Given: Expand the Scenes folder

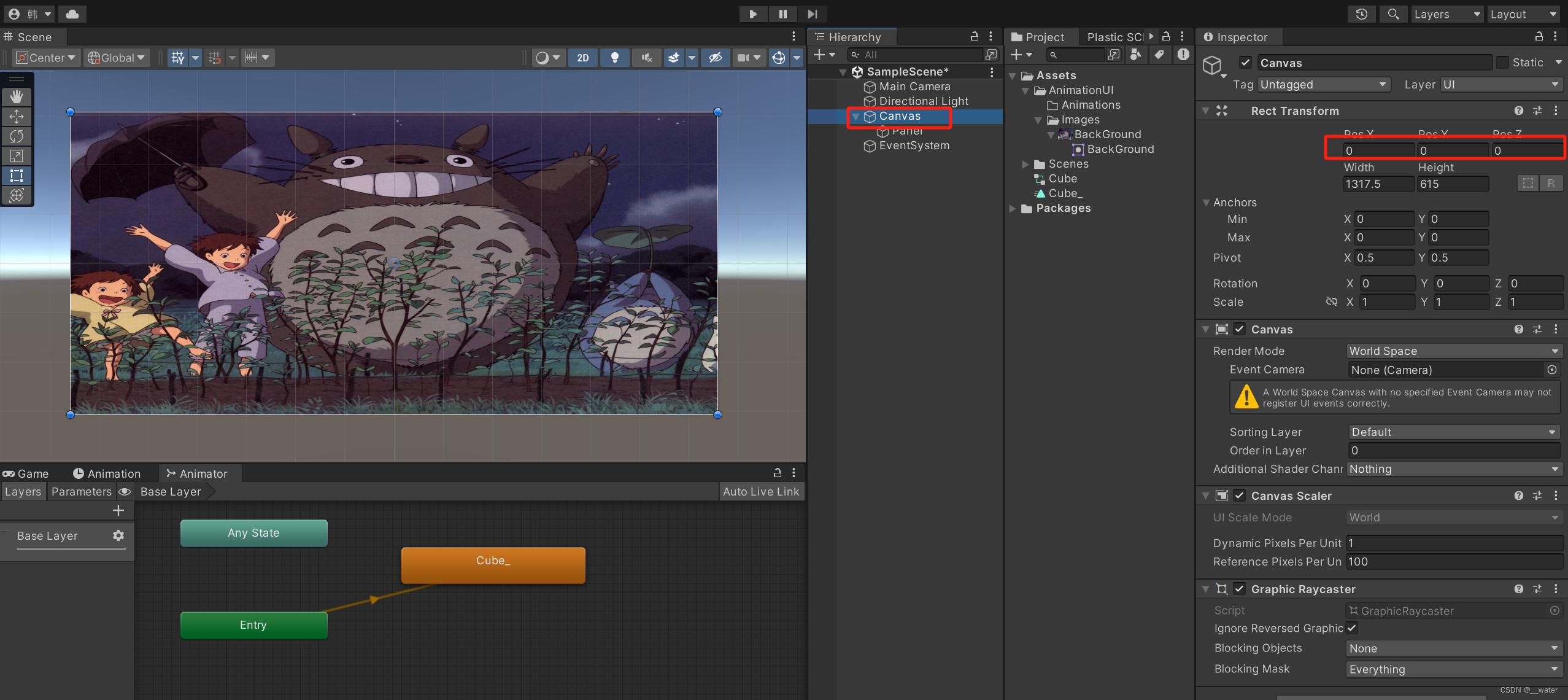Looking at the screenshot, I should pyautogui.click(x=1025, y=164).
